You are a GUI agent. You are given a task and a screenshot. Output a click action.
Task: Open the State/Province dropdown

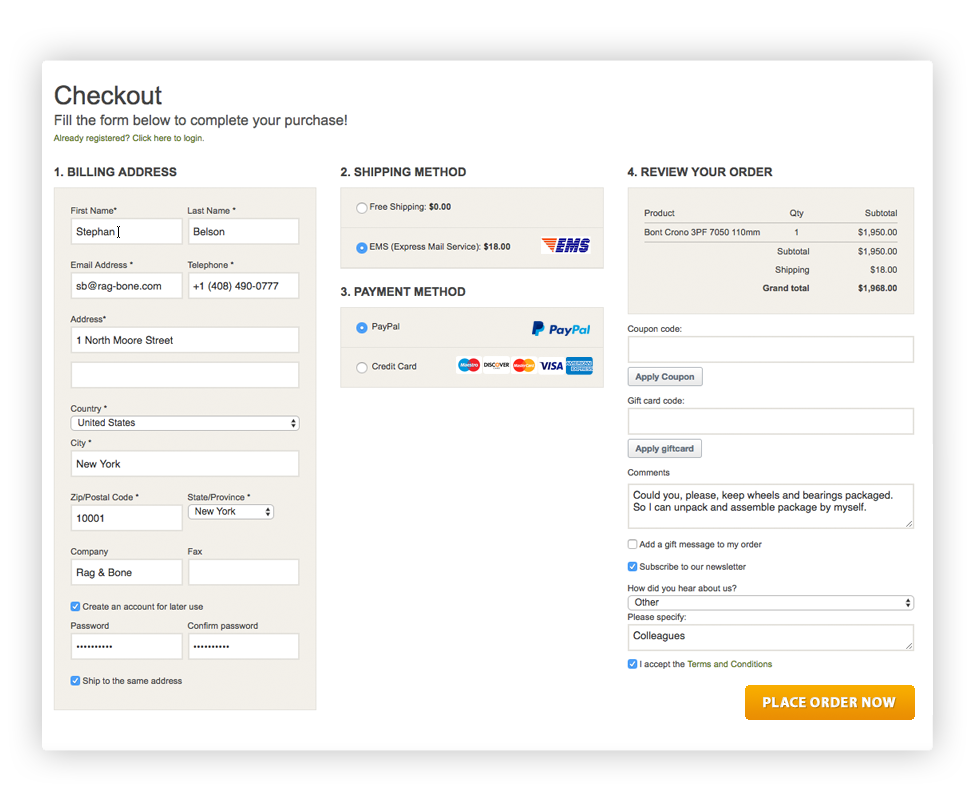[231, 512]
